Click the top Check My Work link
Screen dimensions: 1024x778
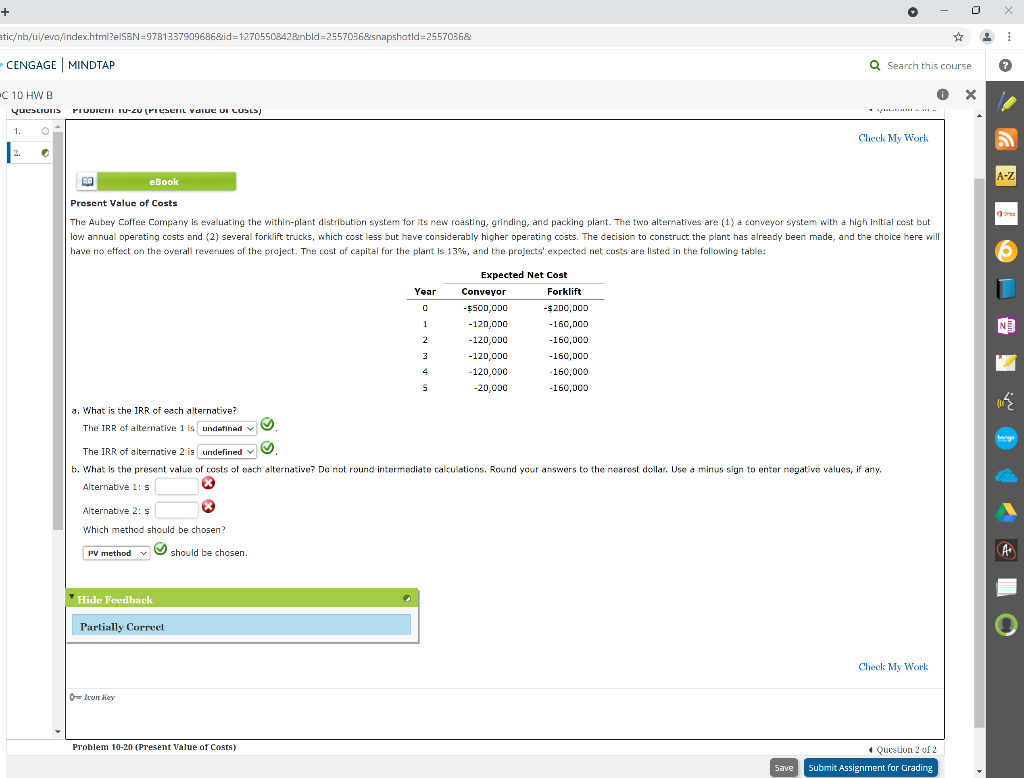[893, 138]
